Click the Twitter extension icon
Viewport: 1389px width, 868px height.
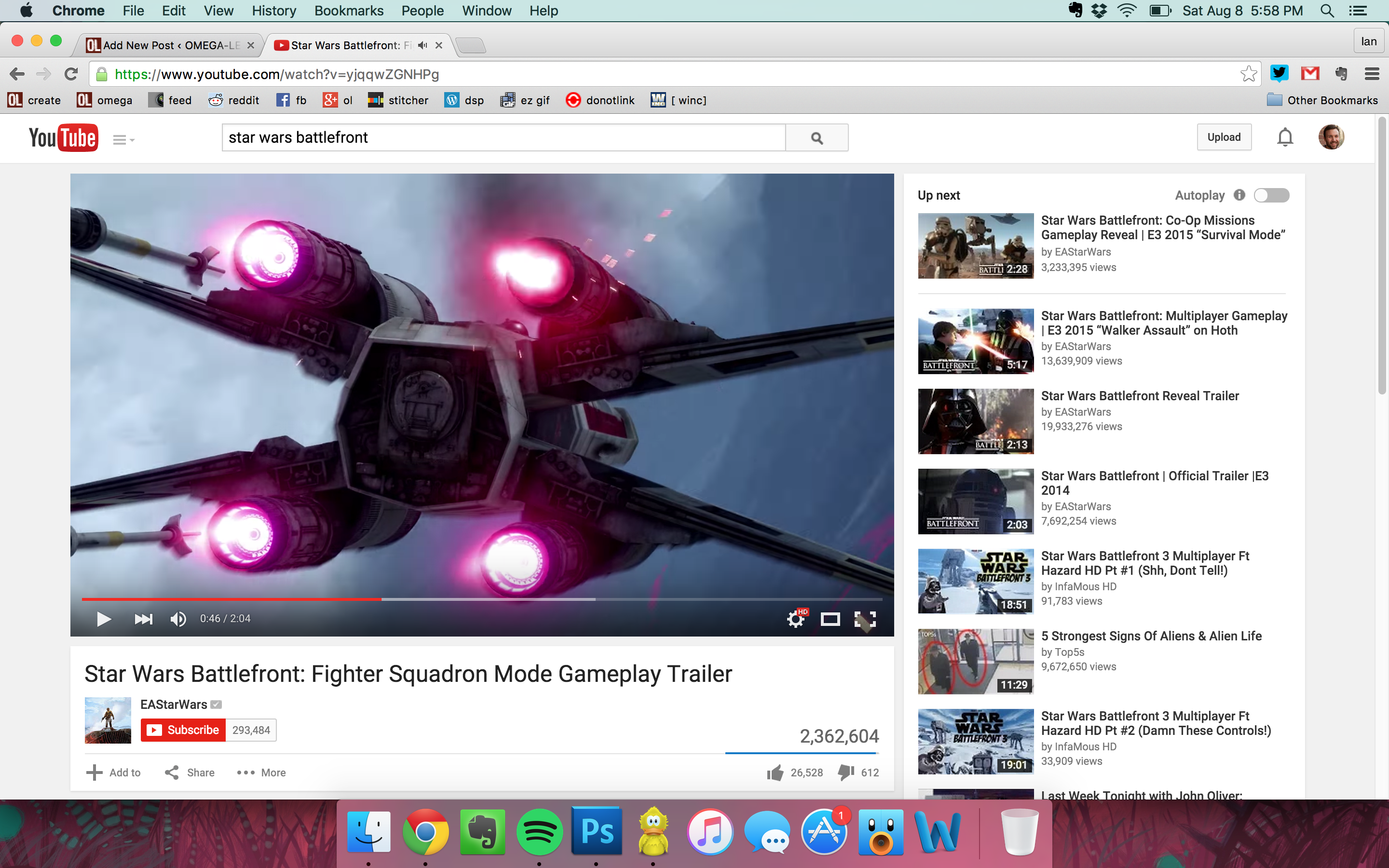click(x=1279, y=73)
